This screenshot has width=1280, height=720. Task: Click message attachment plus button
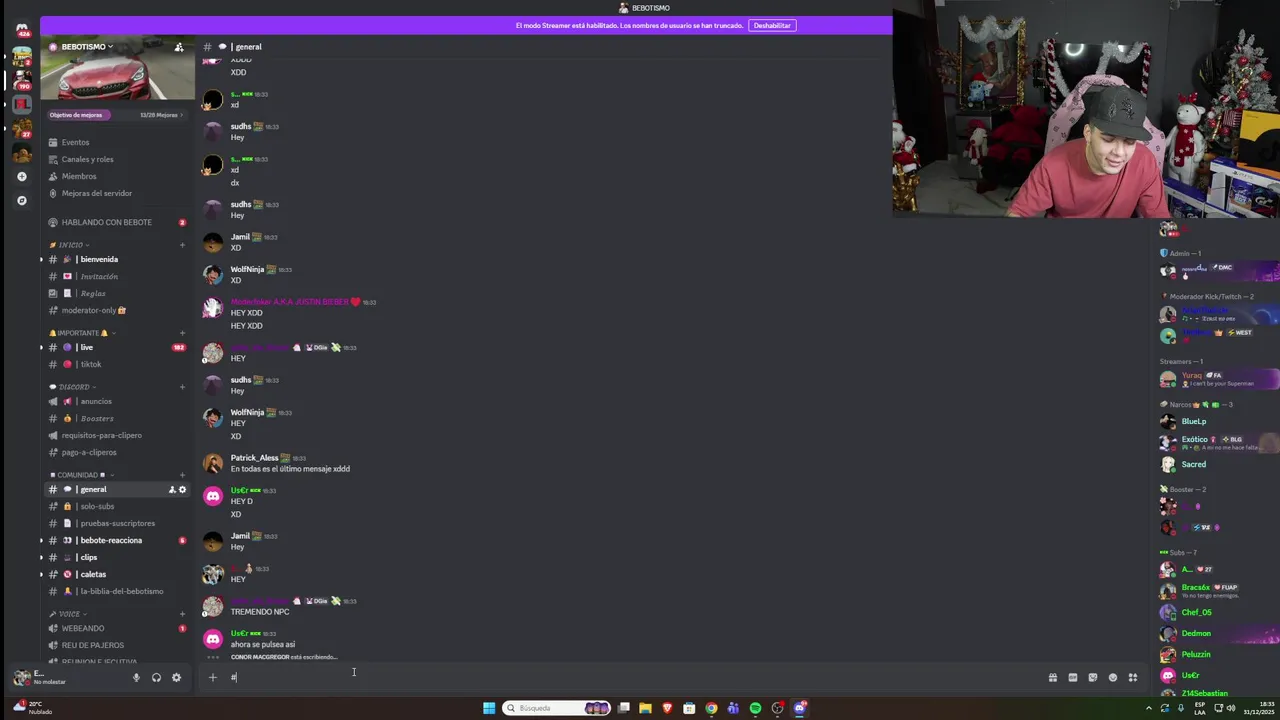tap(212, 677)
